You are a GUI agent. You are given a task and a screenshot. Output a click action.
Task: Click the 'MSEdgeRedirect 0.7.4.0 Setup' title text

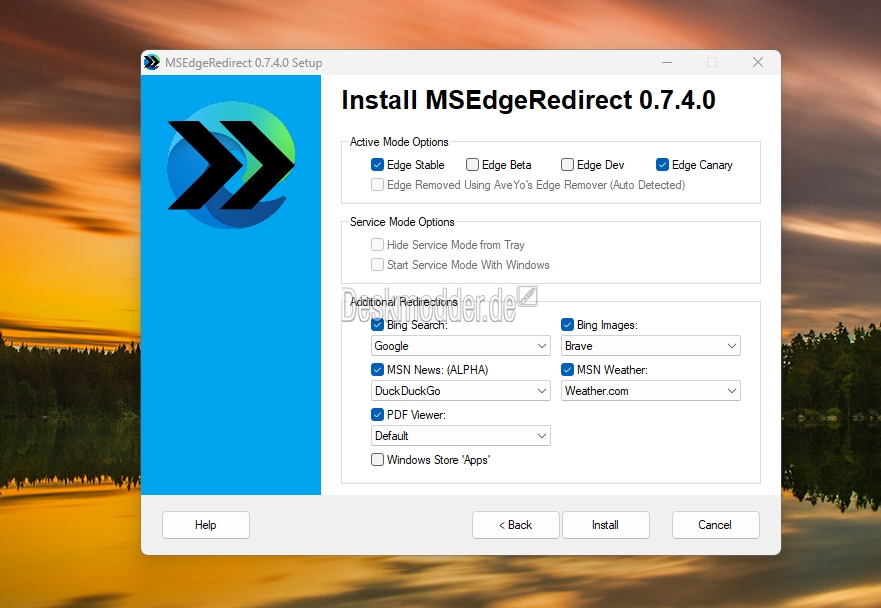click(244, 63)
